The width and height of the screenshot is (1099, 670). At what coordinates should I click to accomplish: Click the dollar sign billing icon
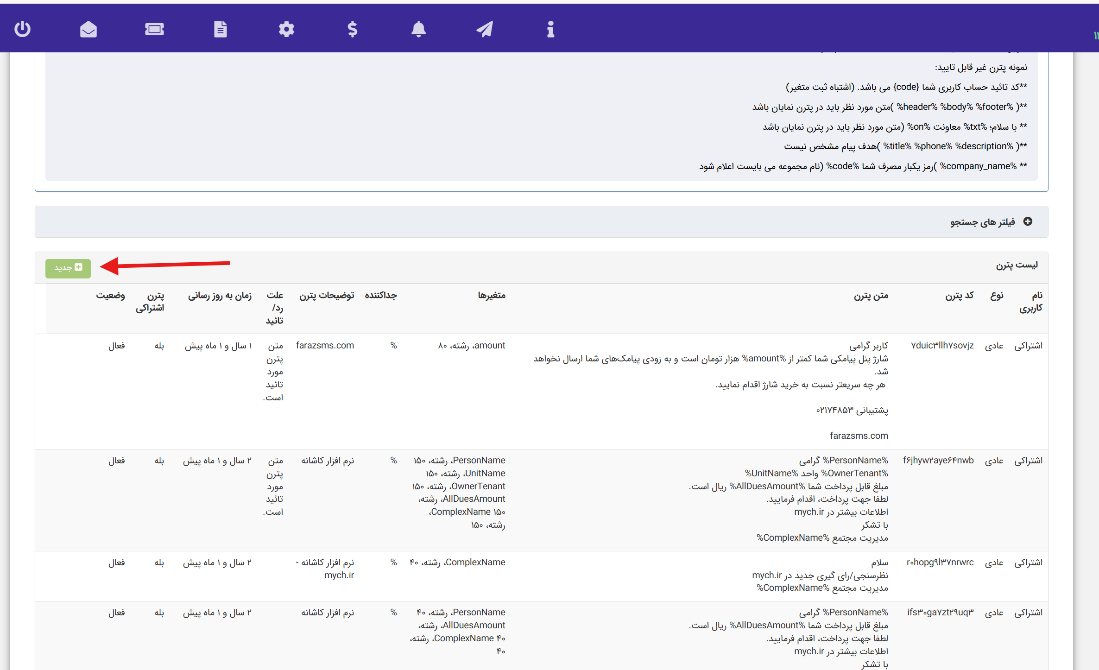[353, 29]
